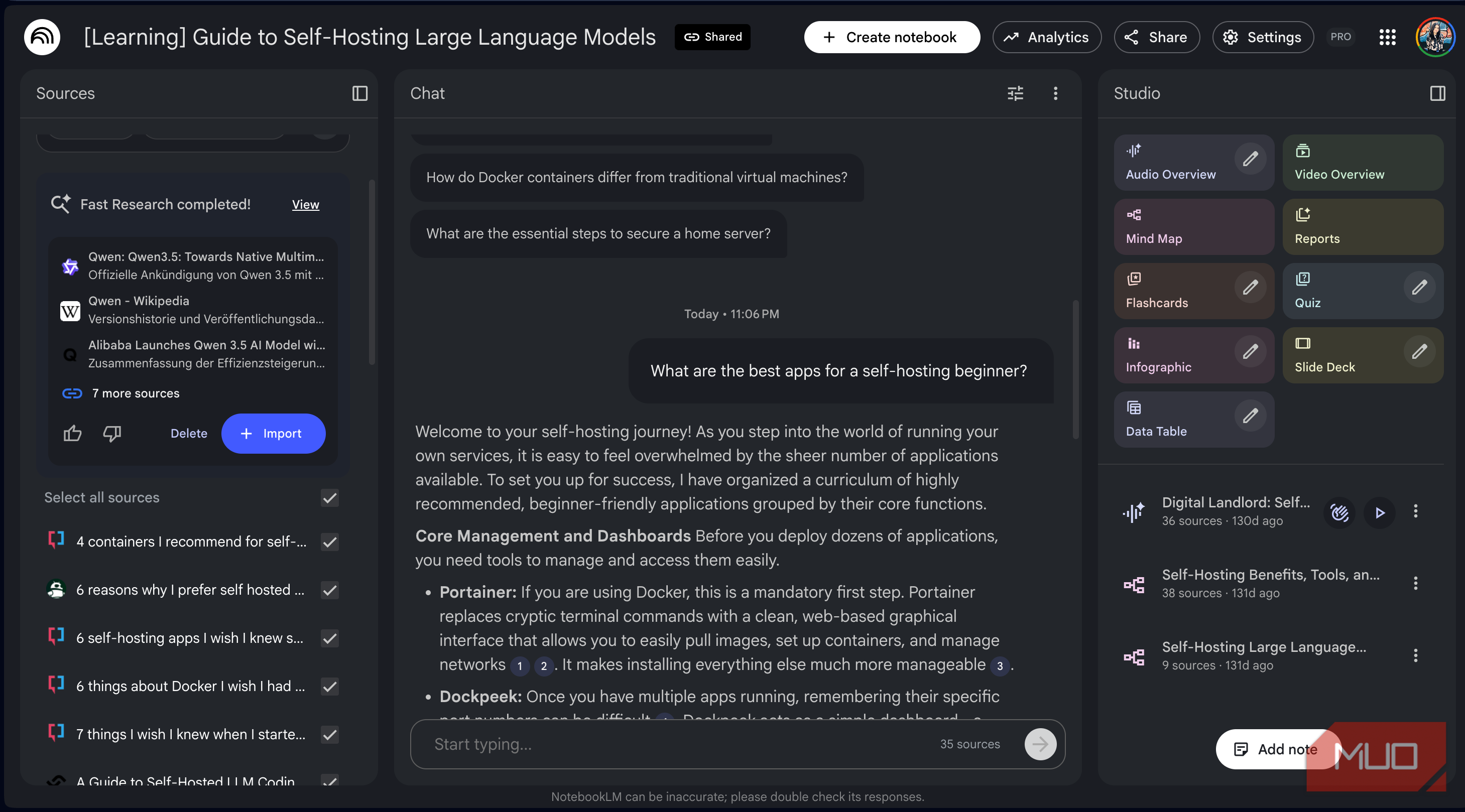The image size is (1465, 812).
Task: Click the NotebookLM logo icon
Action: click(x=42, y=37)
